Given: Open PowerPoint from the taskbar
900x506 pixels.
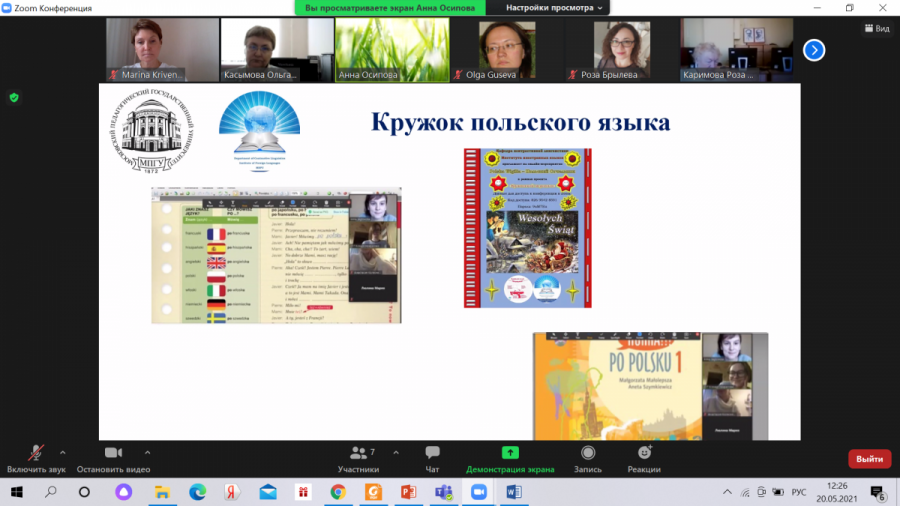Looking at the screenshot, I should (x=408, y=492).
